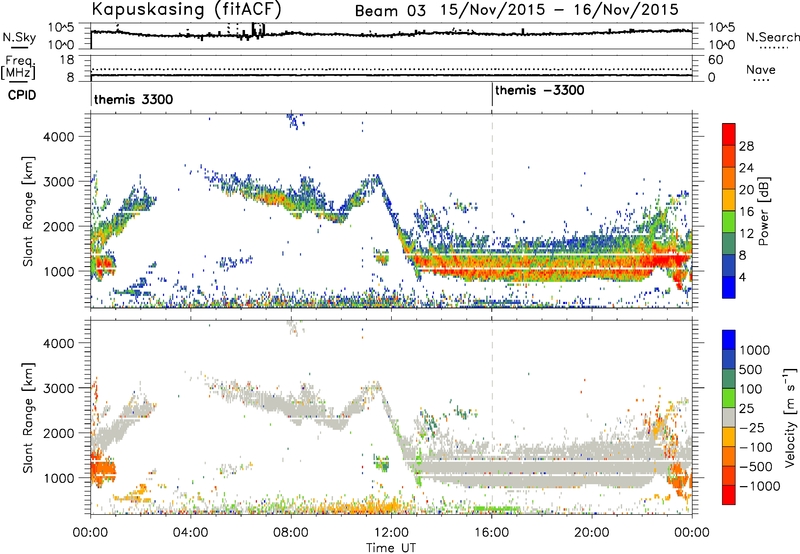Viewport: 800px width, 554px height.
Task: Click the '500' Velocity colorbar tick
Action: [751, 369]
